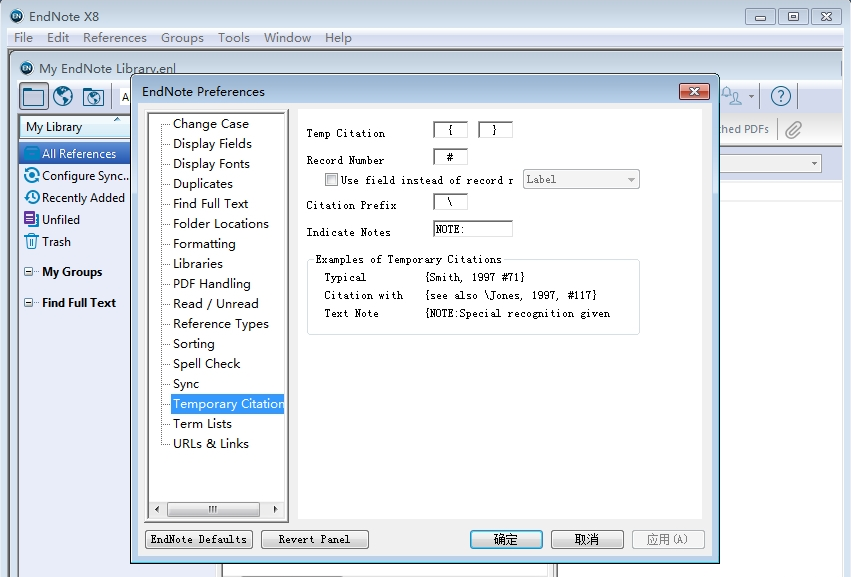Switch to Online Search mode globe icon

click(63, 97)
